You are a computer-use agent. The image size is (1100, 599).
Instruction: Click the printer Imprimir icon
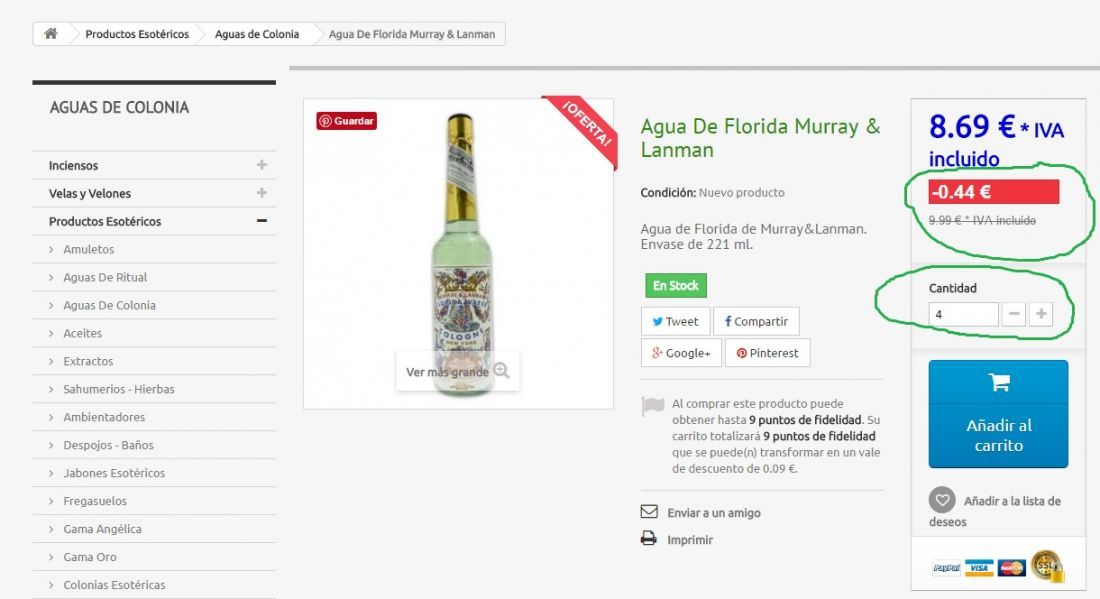649,539
